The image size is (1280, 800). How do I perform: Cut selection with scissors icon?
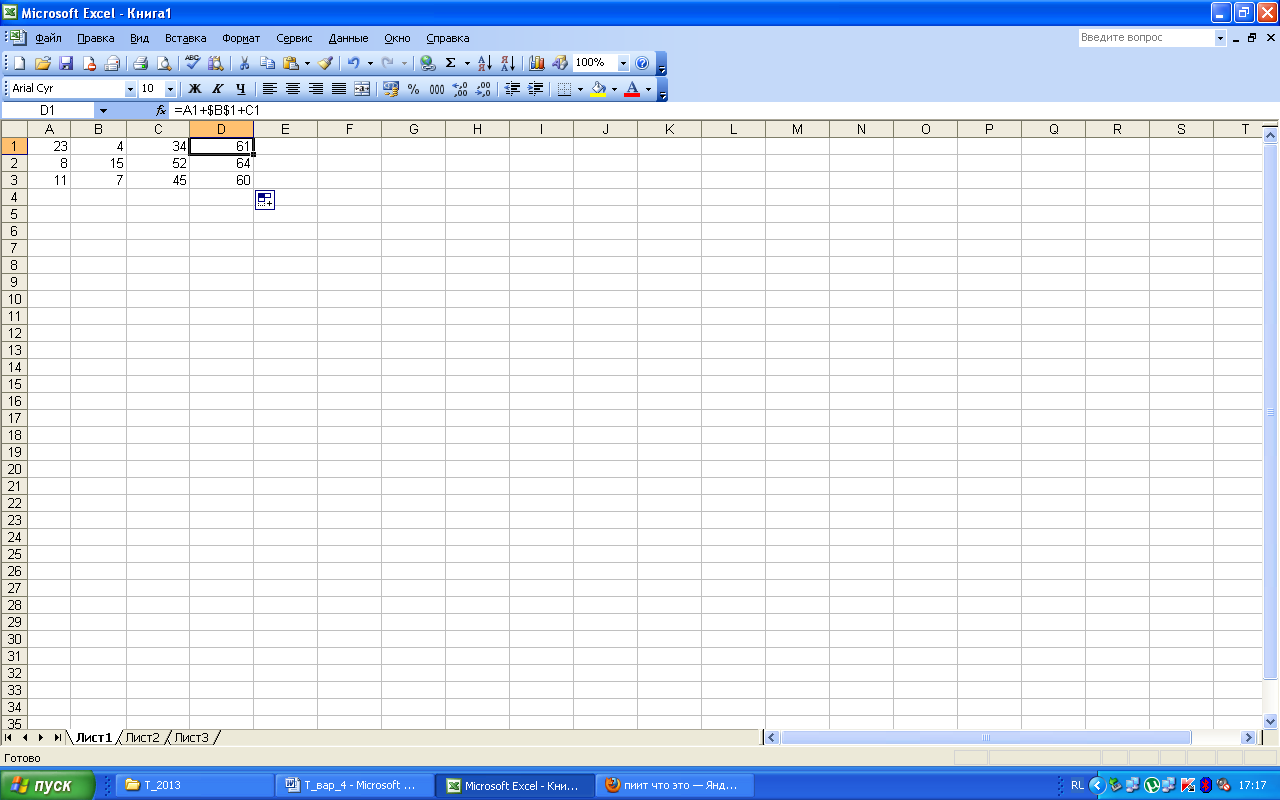tap(243, 63)
